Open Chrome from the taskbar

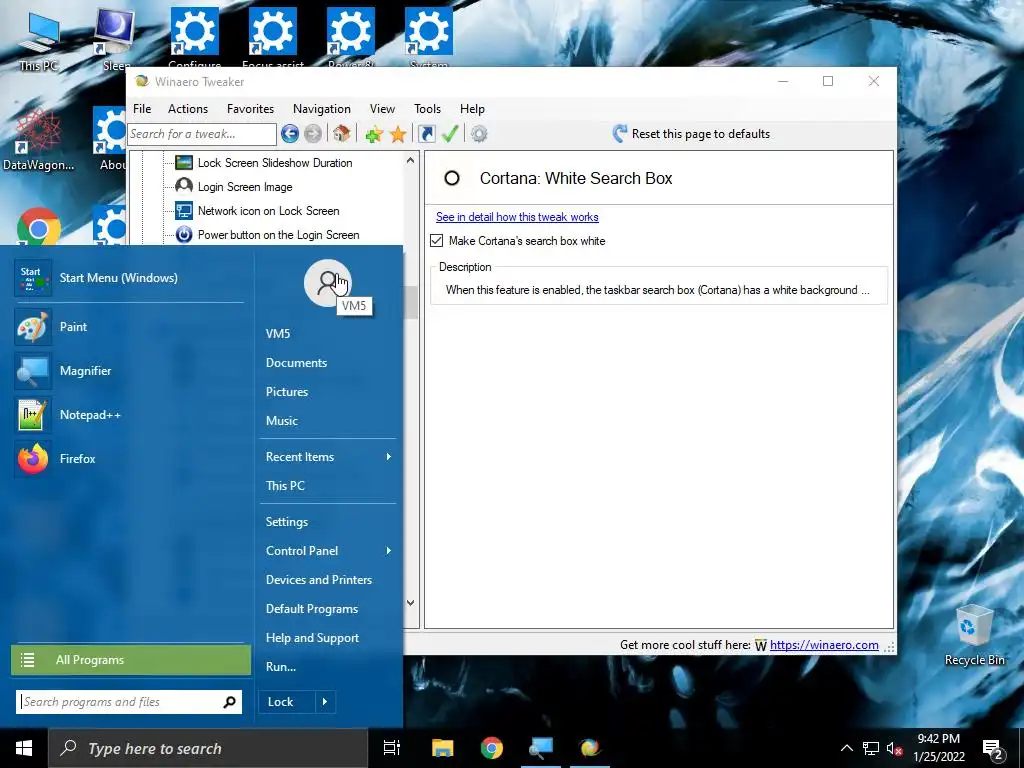492,748
